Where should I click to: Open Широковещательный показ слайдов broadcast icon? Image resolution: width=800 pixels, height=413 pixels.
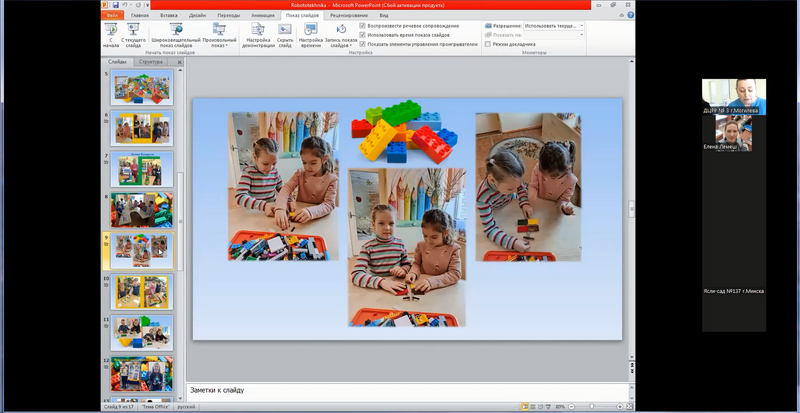[176, 35]
